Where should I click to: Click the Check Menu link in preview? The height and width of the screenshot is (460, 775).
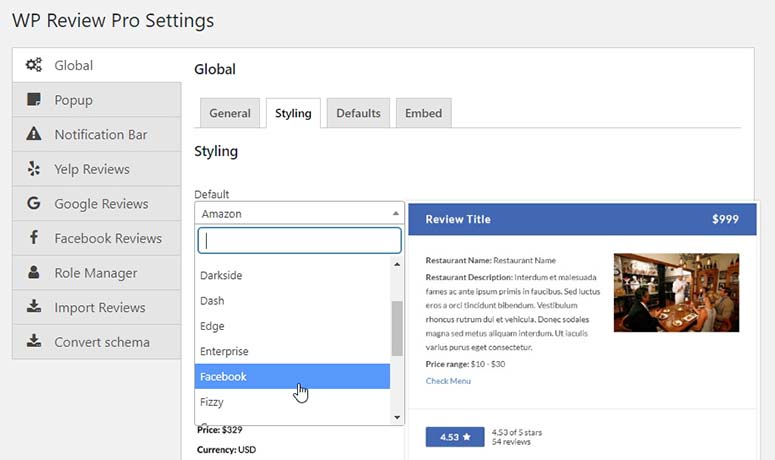[448, 381]
